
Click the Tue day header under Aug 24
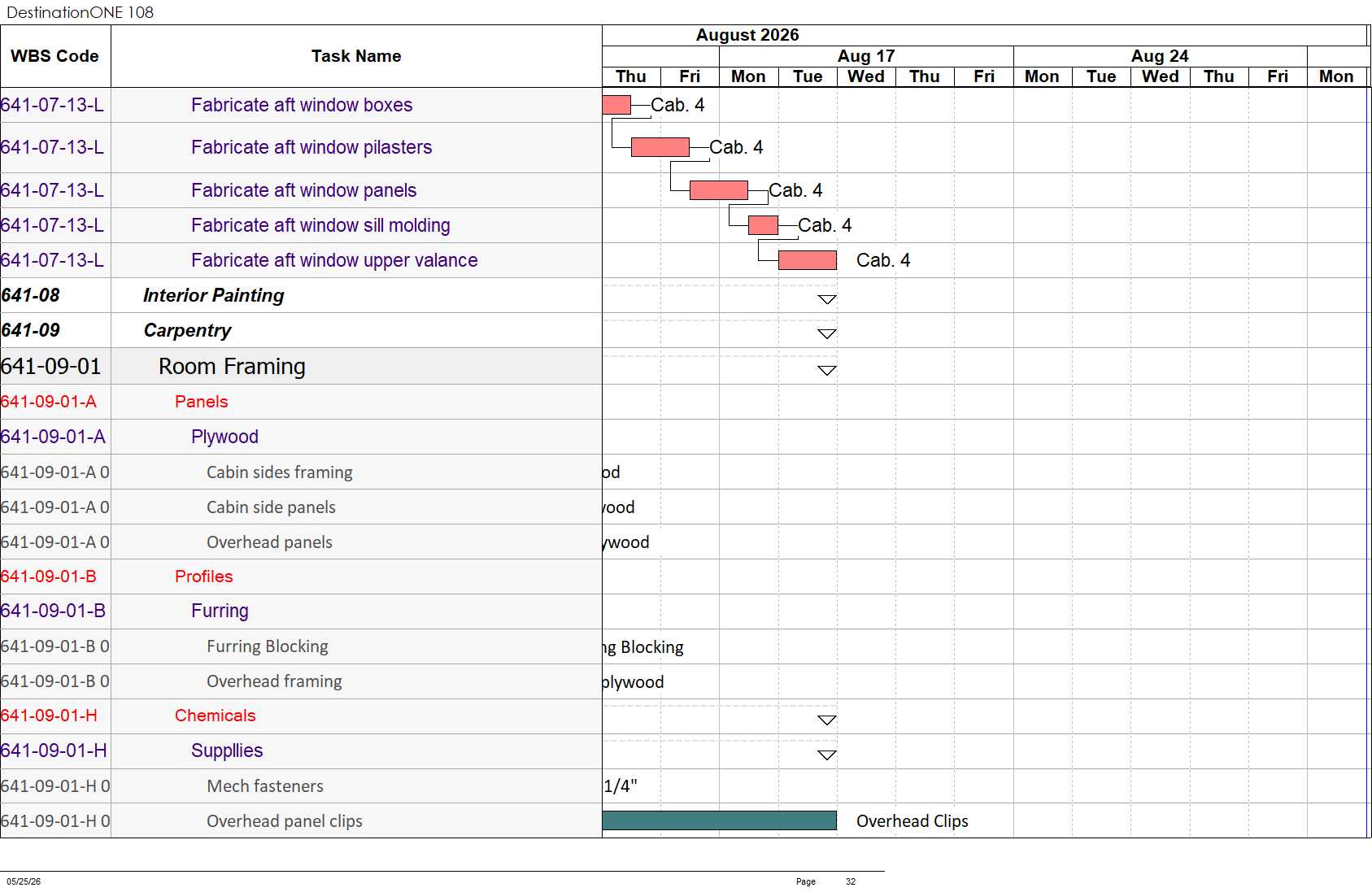(1101, 76)
